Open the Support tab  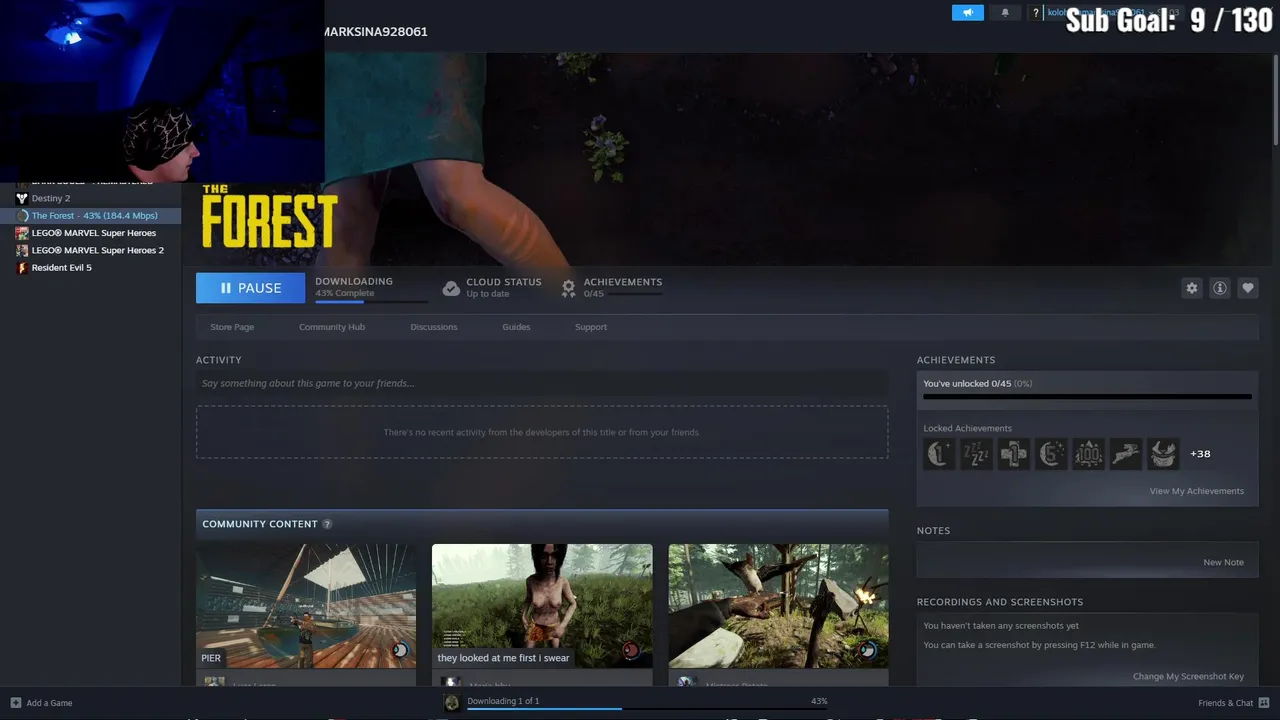(590, 327)
